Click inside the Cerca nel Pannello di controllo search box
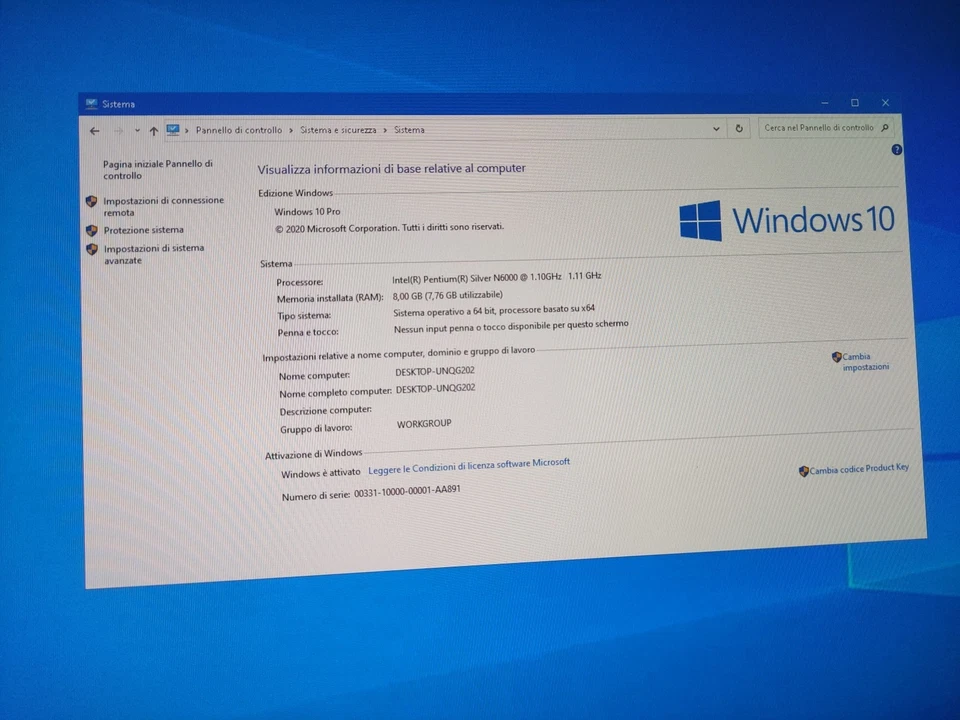Screen dimensions: 960x720 click(x=820, y=128)
